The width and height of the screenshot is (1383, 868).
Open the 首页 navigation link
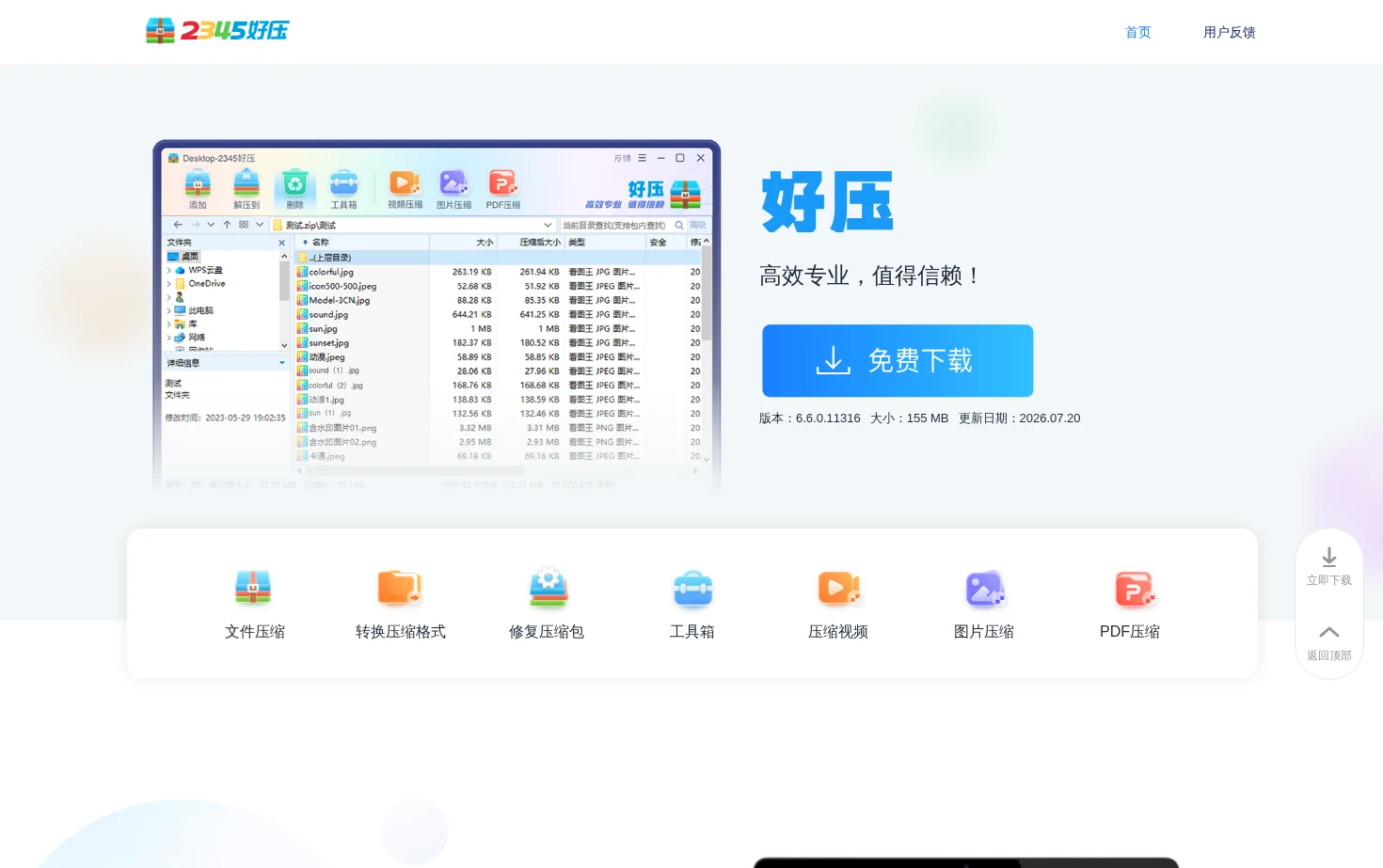(1138, 32)
